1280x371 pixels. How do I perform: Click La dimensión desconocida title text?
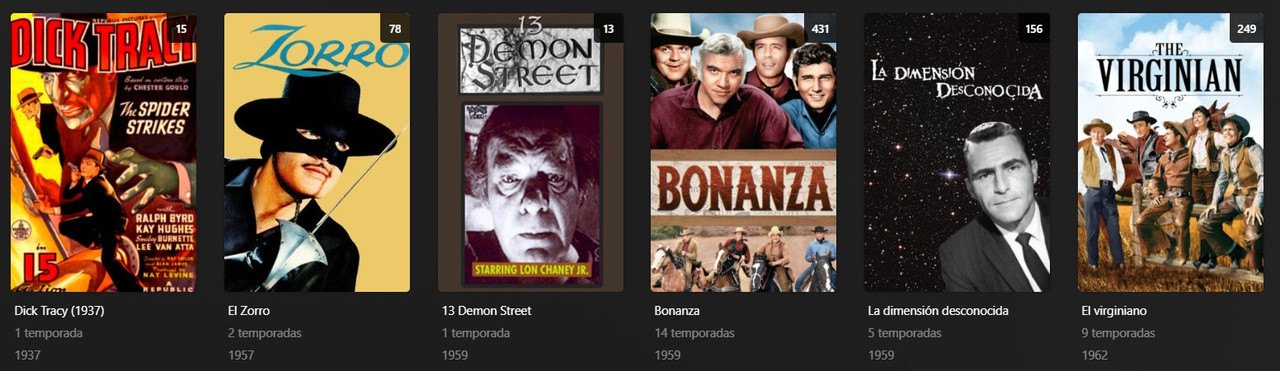click(x=938, y=311)
